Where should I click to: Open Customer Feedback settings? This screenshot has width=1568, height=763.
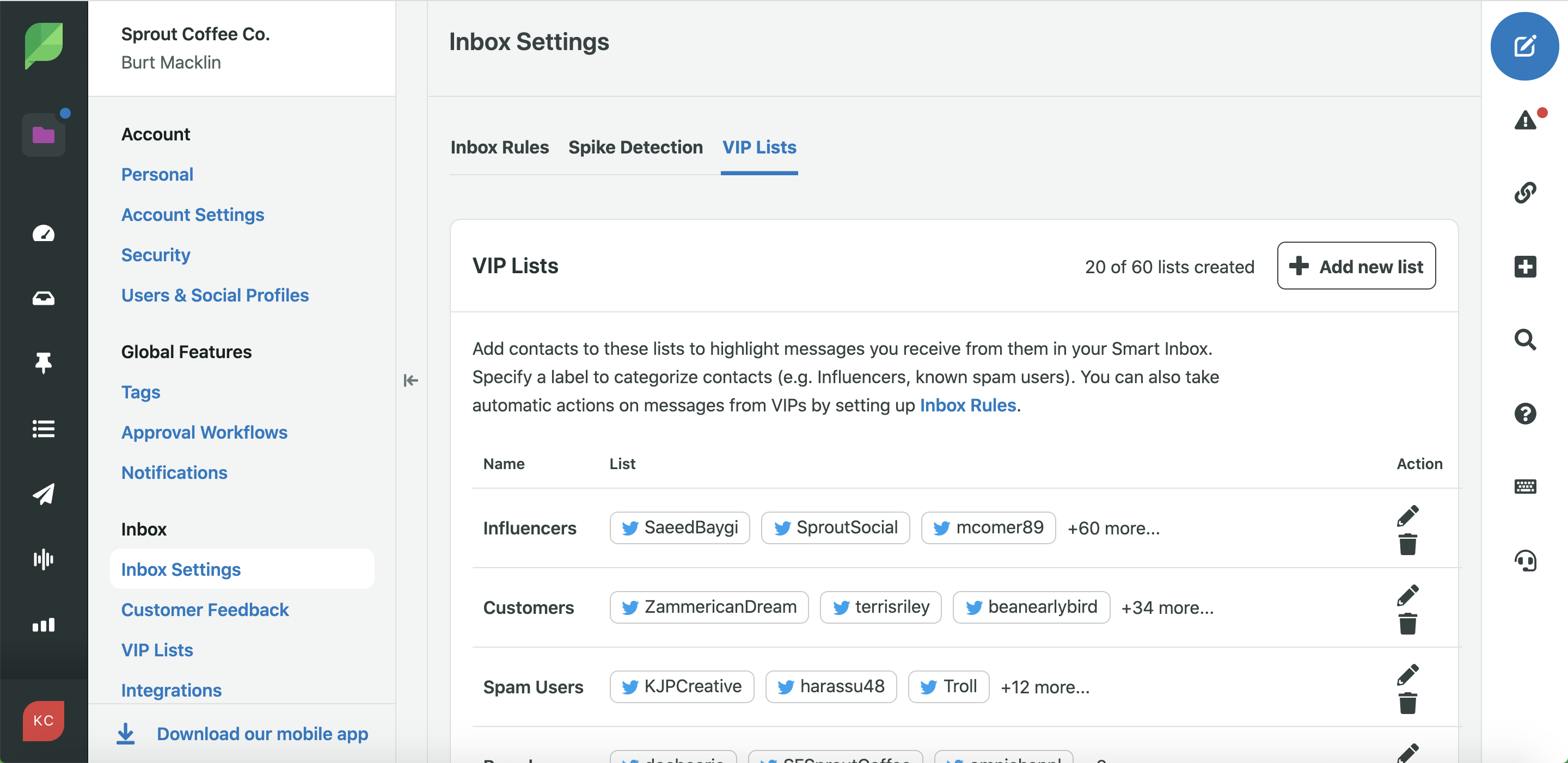pos(205,610)
